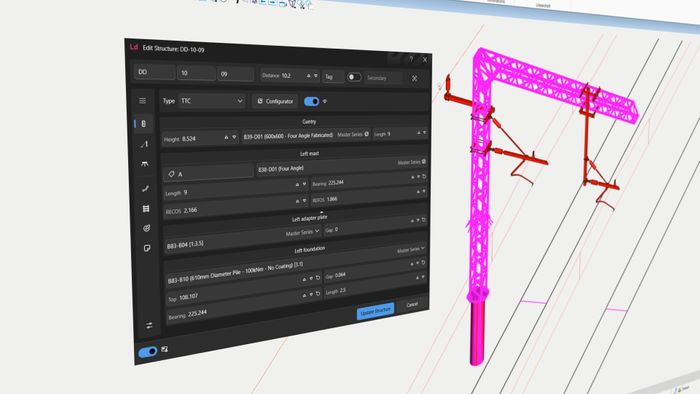Open the Type TTC dropdown
The height and width of the screenshot is (394, 700).
click(x=212, y=101)
